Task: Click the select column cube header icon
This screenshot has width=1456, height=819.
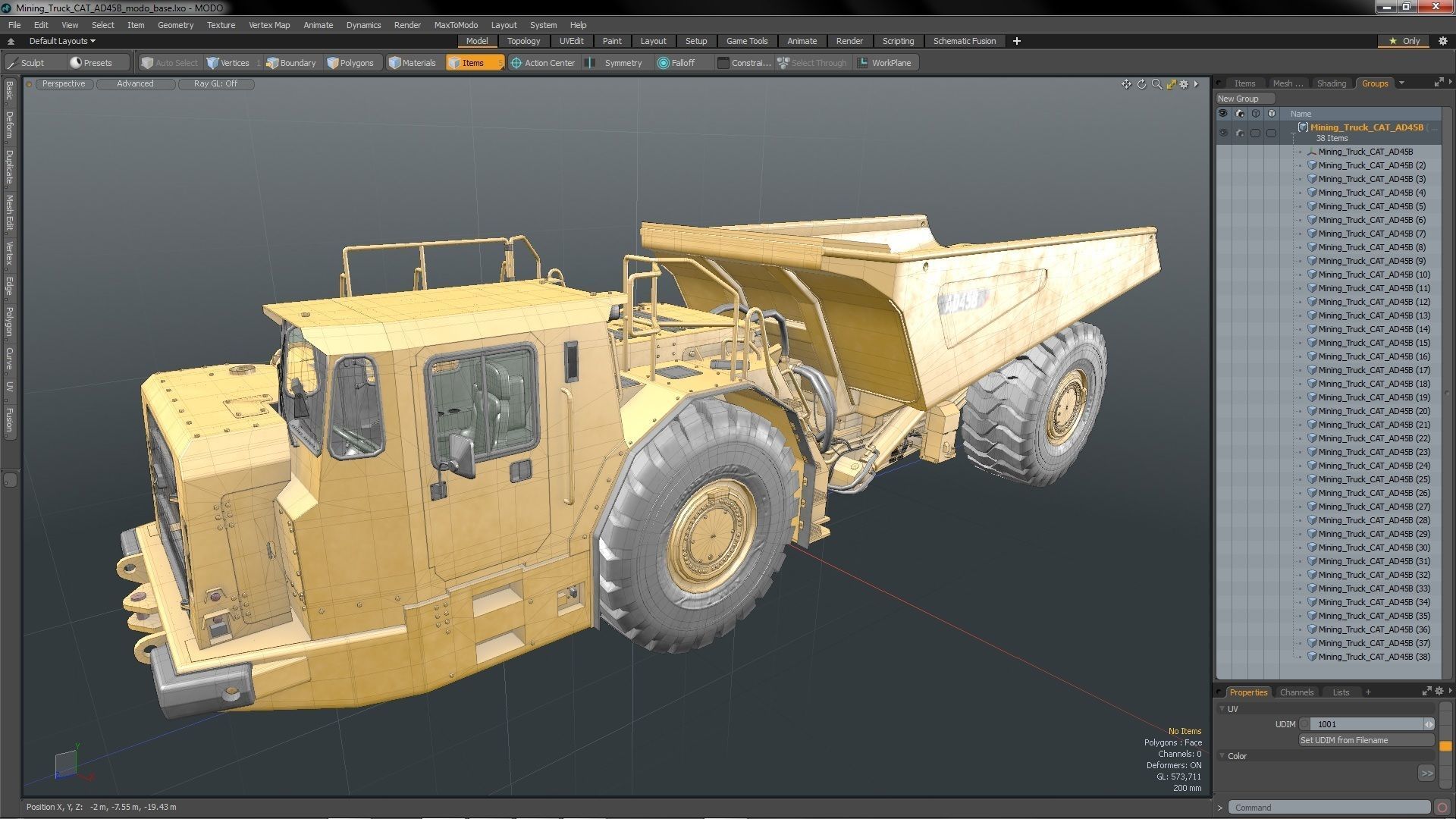Action: 1255,114
